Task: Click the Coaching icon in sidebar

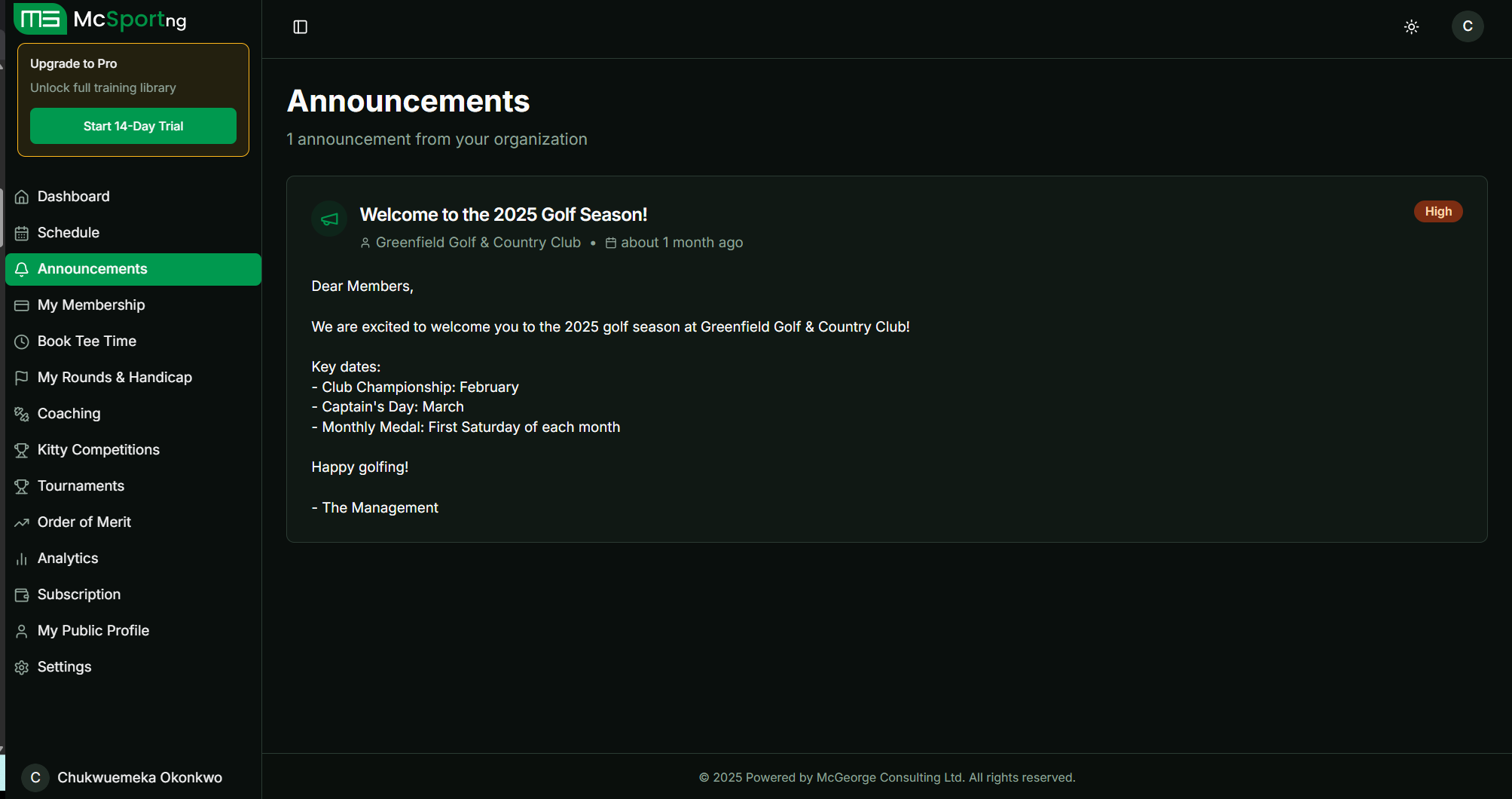Action: click(22, 414)
